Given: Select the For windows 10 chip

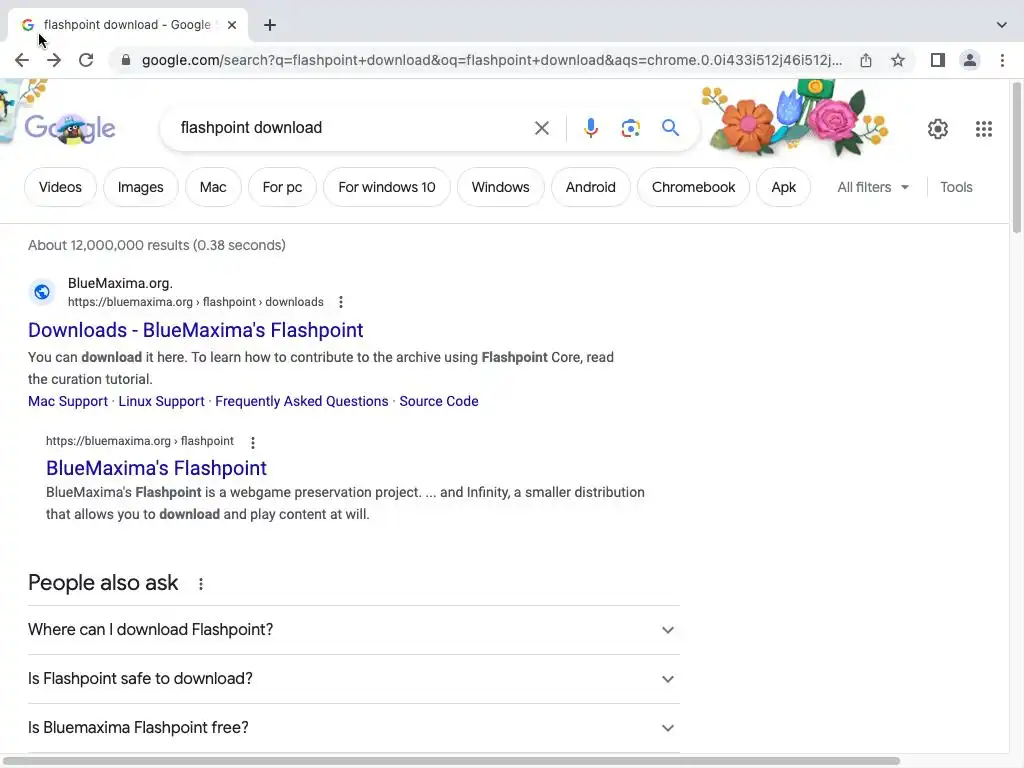Looking at the screenshot, I should (387, 187).
